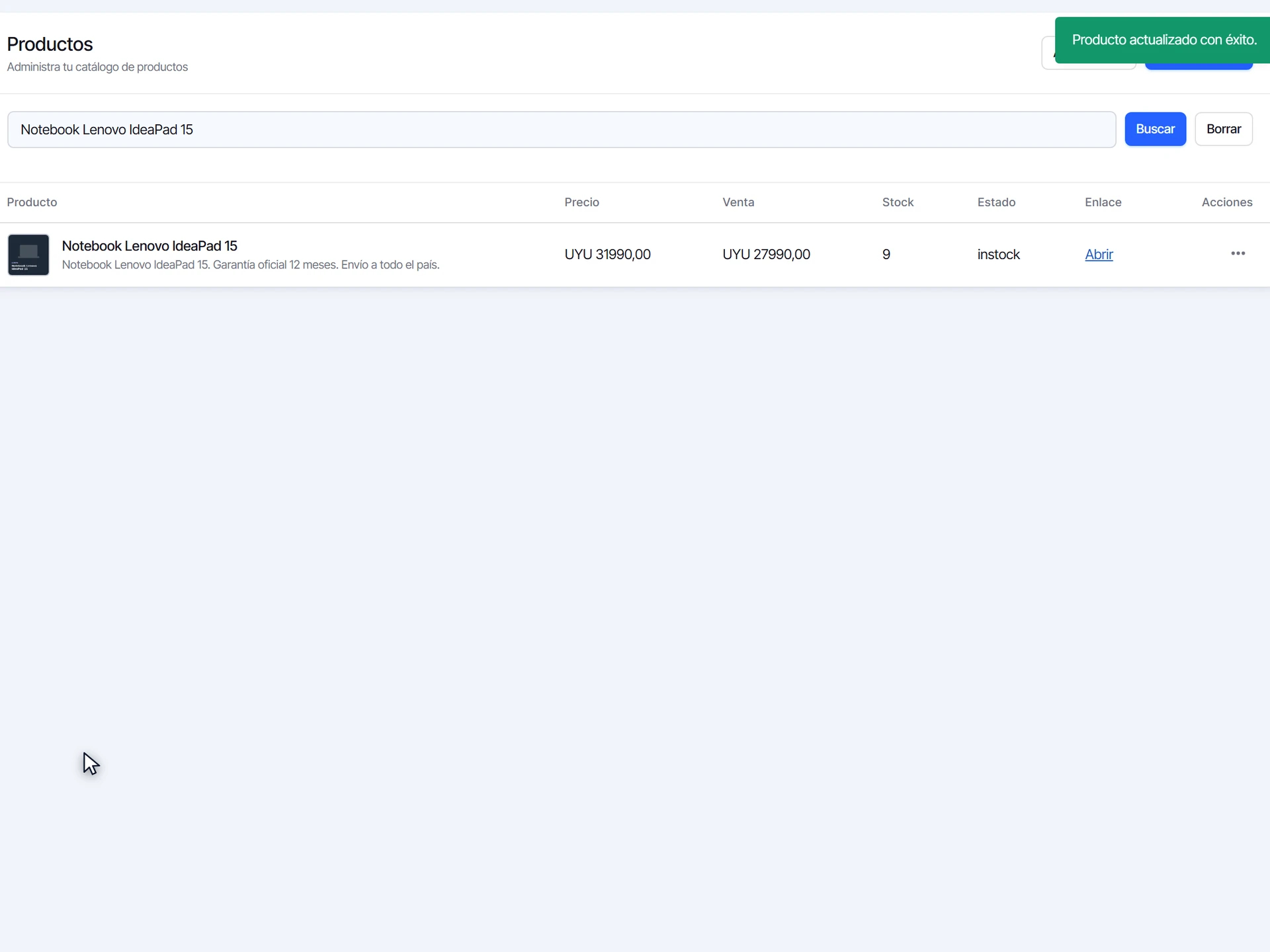Viewport: 1270px width, 952px height.
Task: Click the 'instock' status cell
Action: pos(998,255)
